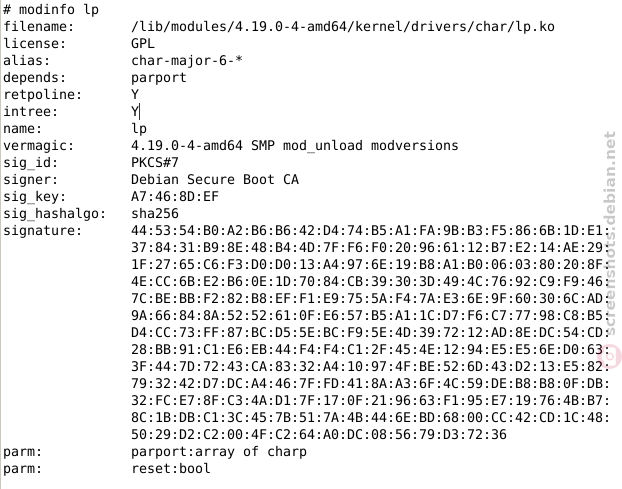This screenshot has width=622, height=489.
Task: Click the 'reset:bool' parameter text
Action: (x=171, y=469)
